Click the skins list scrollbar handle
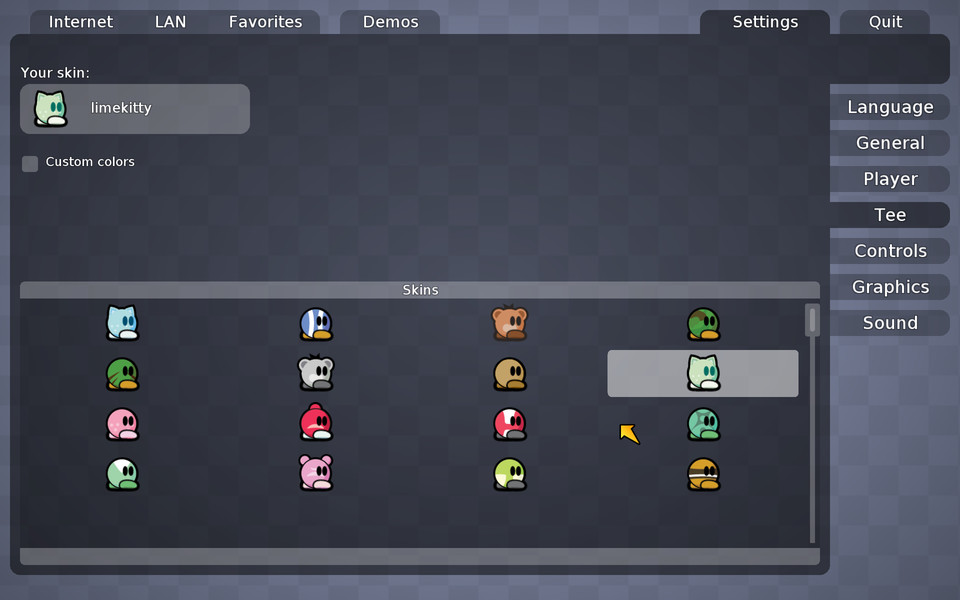960x600 pixels. click(x=812, y=320)
